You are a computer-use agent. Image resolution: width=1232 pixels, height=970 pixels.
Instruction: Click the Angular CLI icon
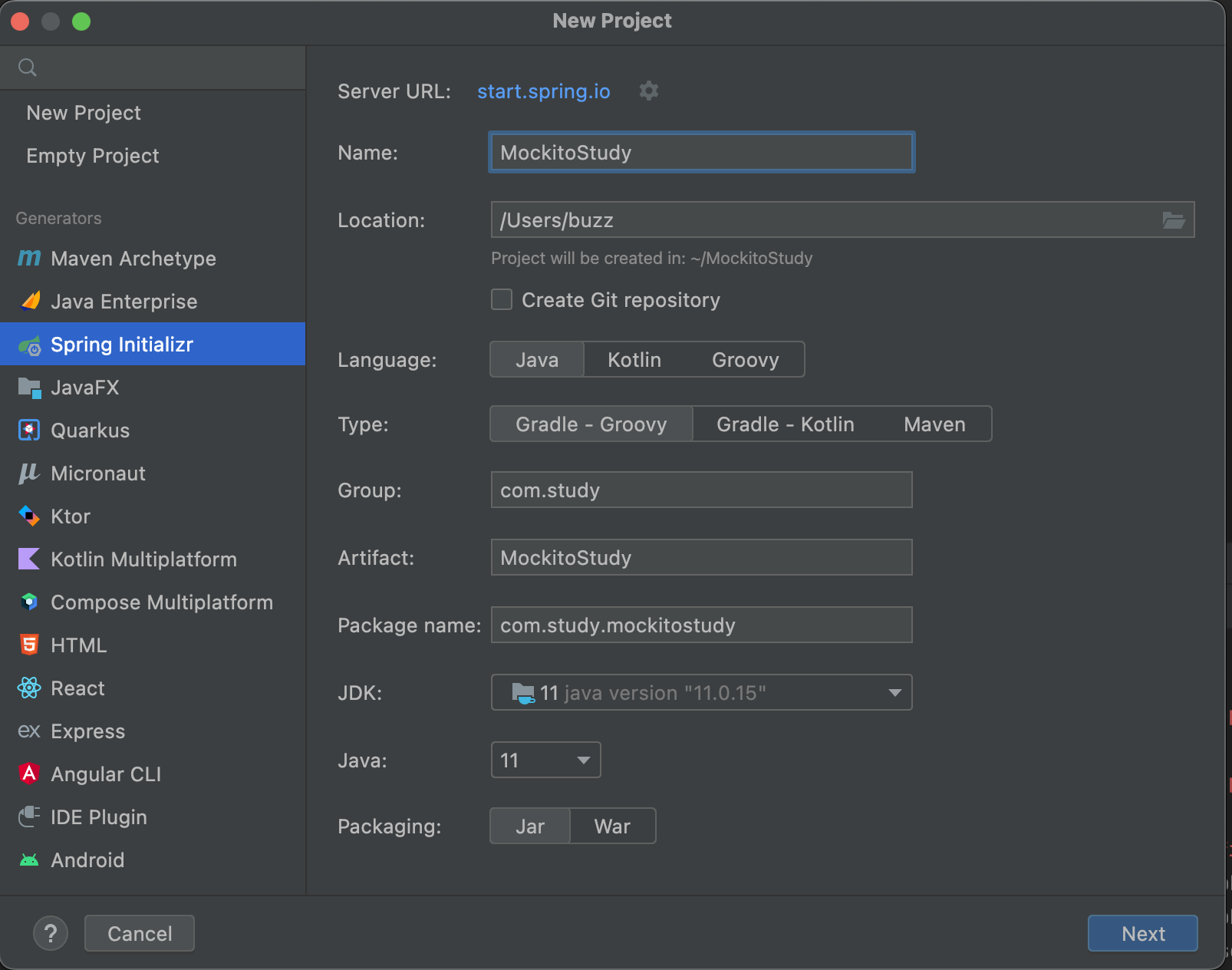[29, 774]
